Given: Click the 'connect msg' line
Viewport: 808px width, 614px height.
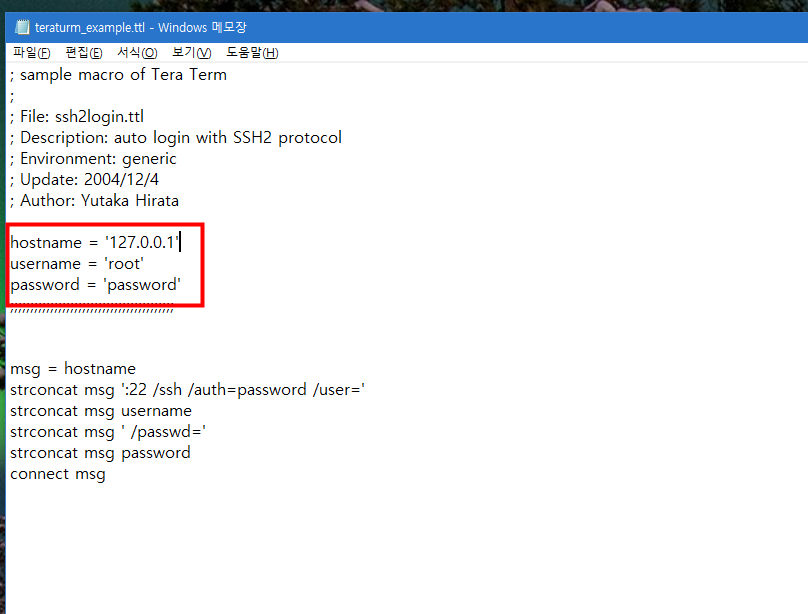Looking at the screenshot, I should [x=58, y=474].
